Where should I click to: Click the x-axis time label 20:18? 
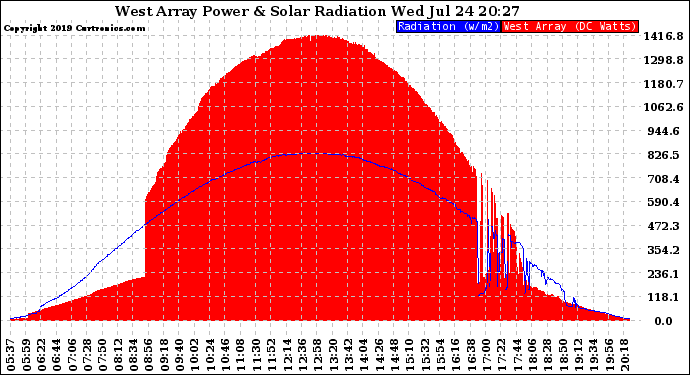click(x=625, y=355)
